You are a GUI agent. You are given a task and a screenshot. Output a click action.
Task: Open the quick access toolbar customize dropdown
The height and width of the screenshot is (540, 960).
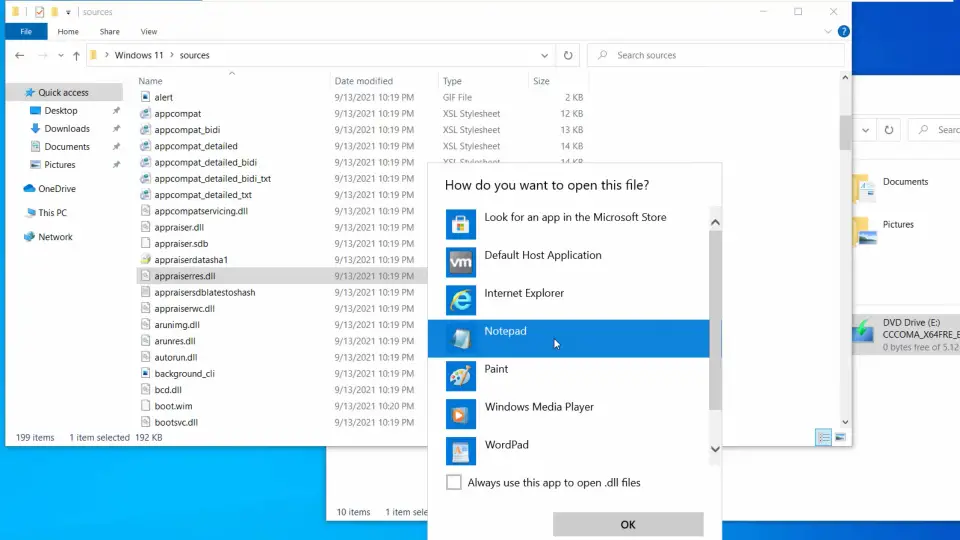tap(68, 12)
